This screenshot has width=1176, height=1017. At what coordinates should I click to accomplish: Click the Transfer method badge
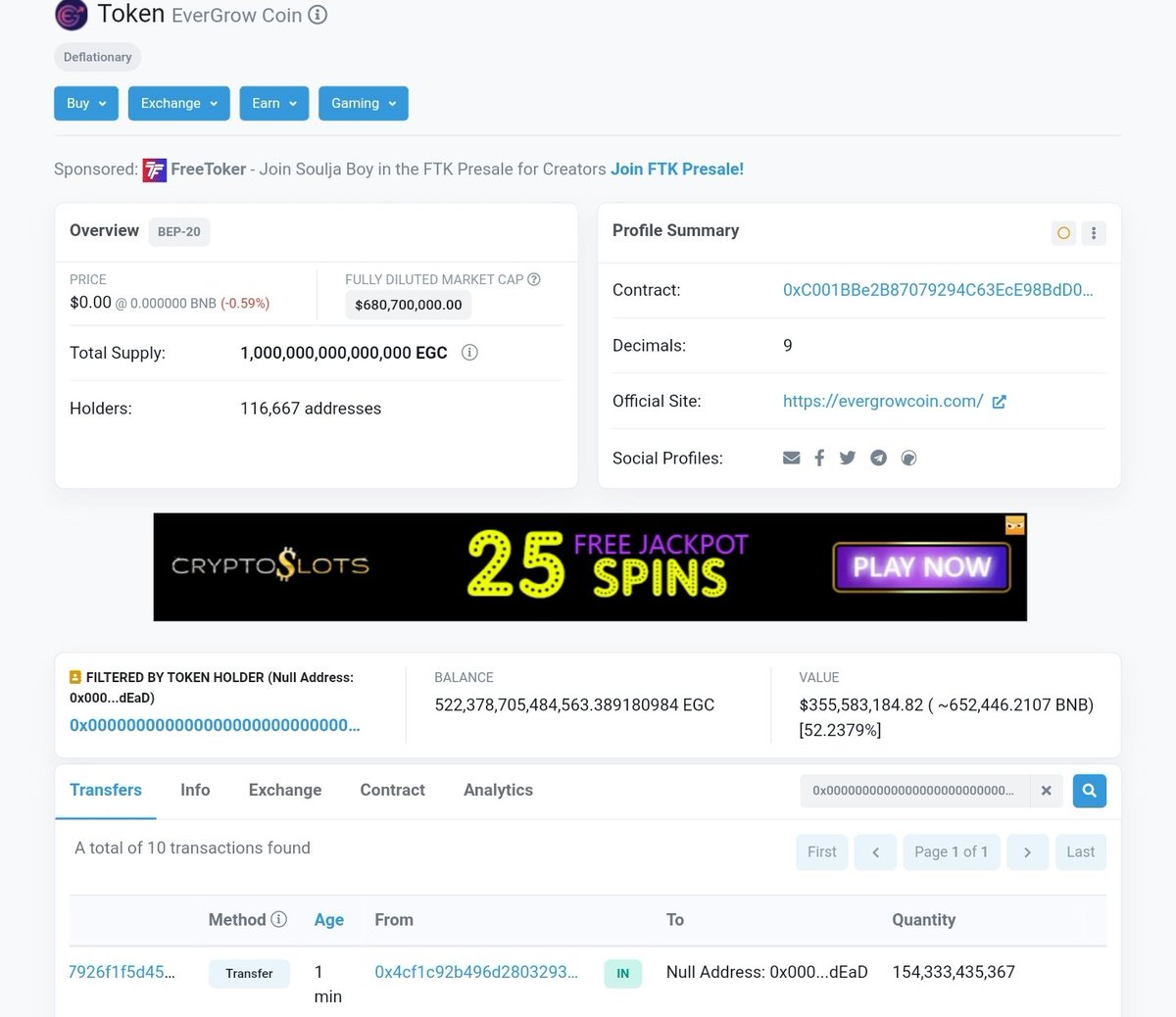click(249, 973)
